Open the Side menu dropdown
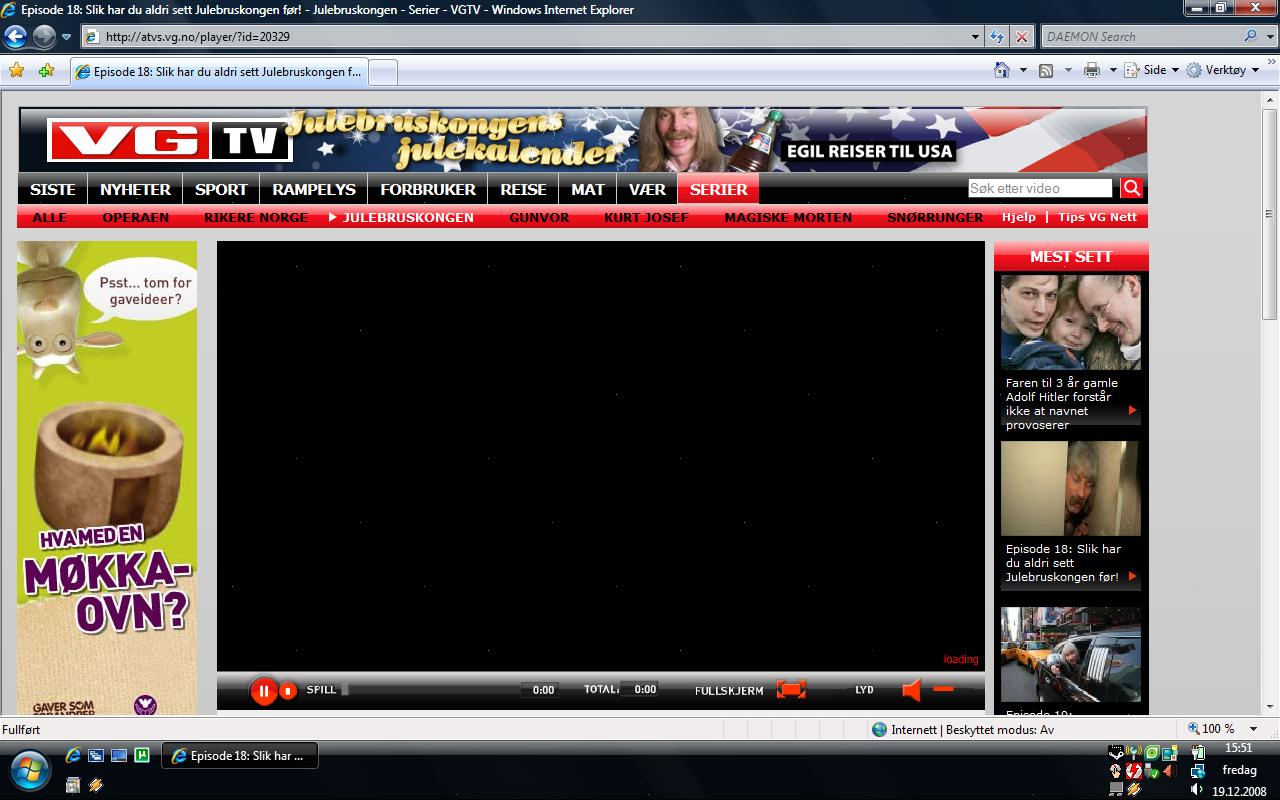Image resolution: width=1280 pixels, height=800 pixels. [x=1152, y=70]
